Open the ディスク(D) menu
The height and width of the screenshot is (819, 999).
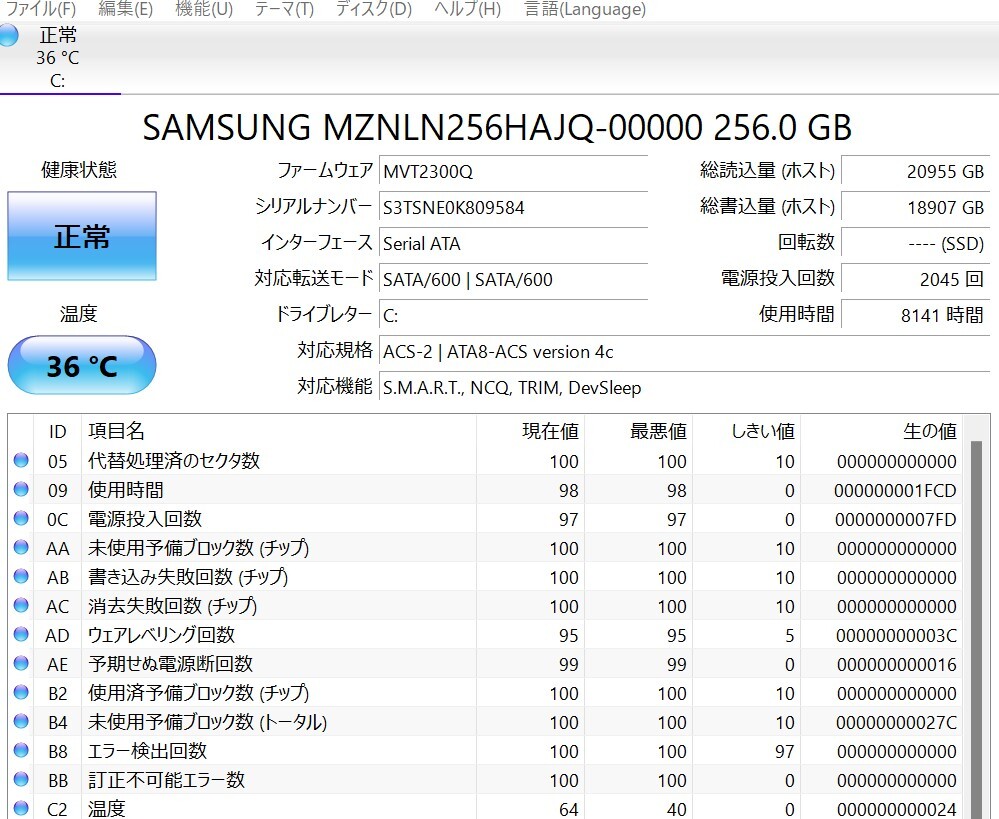(374, 9)
